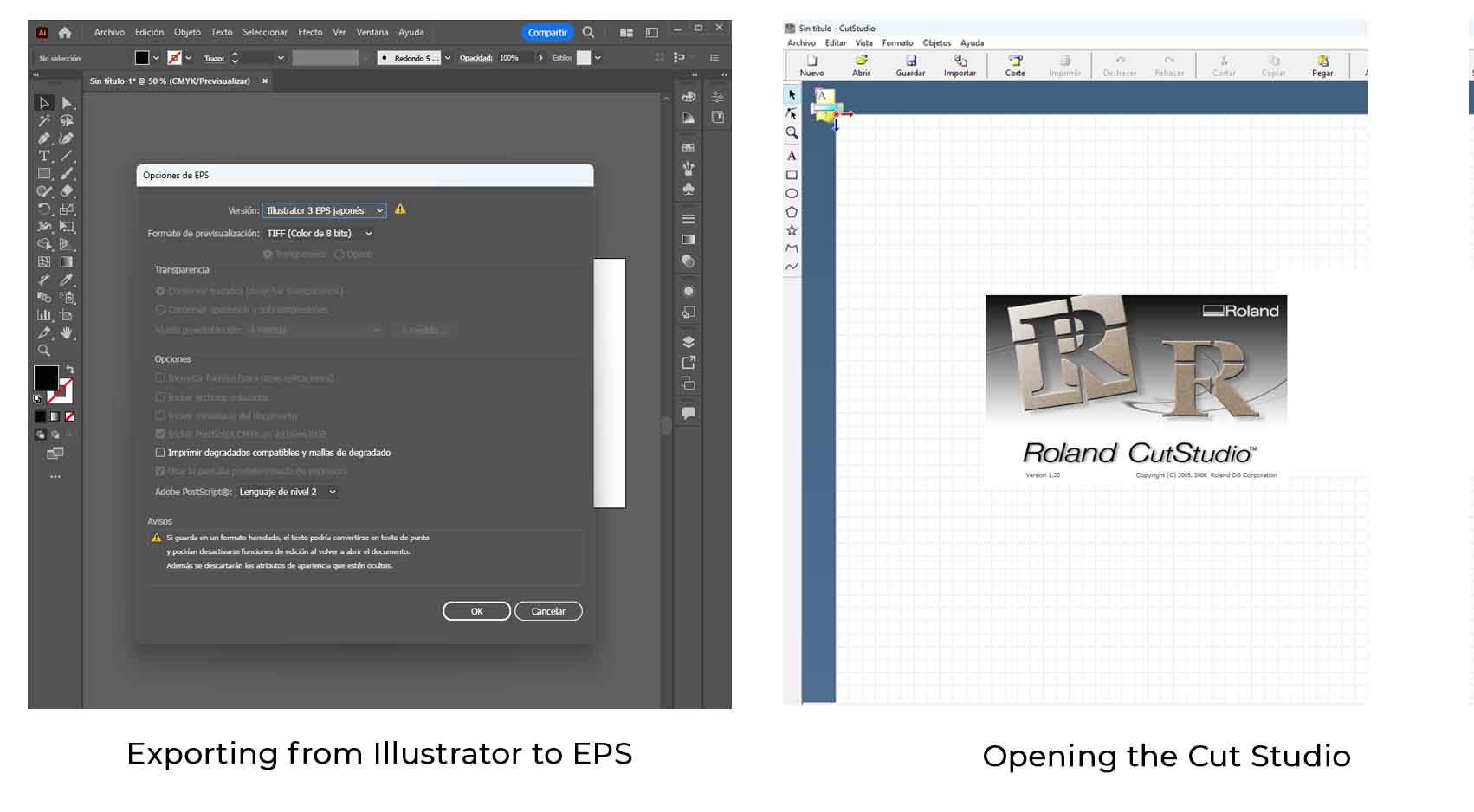Select the Selection tool in Illustrator

[44, 103]
